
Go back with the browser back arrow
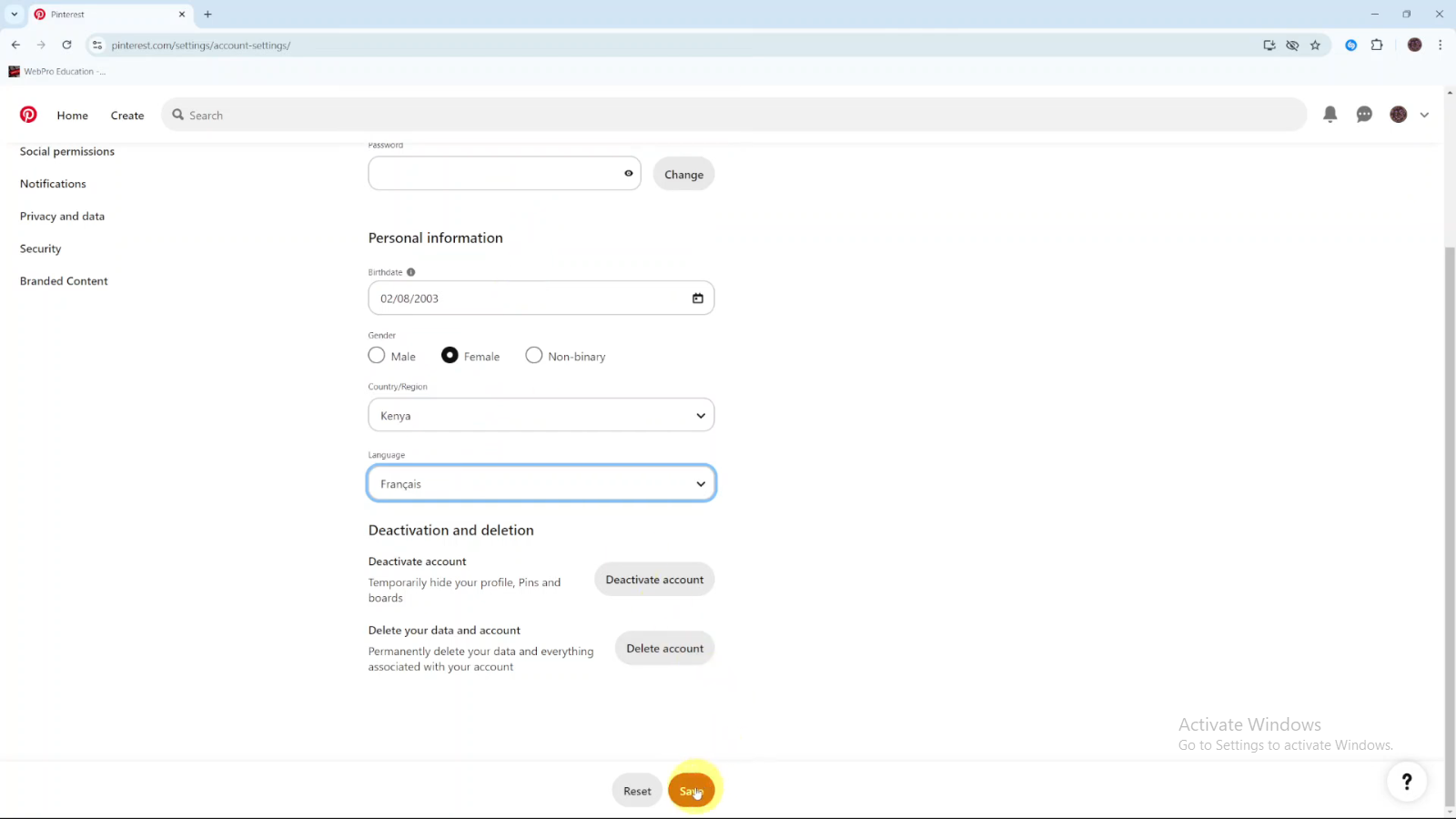[15, 45]
